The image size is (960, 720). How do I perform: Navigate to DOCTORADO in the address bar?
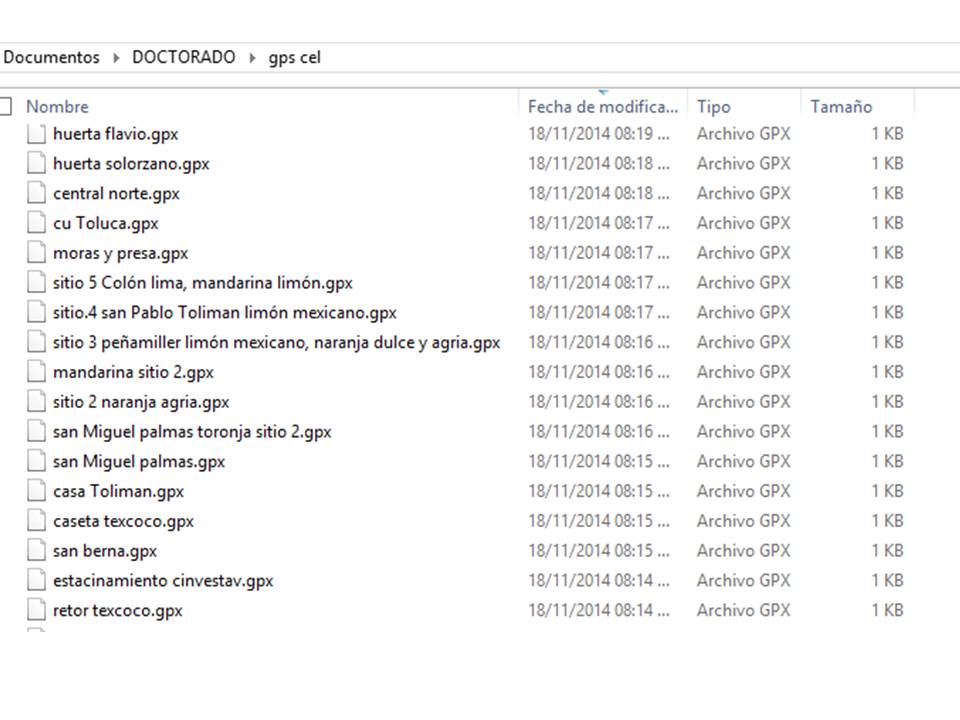184,57
